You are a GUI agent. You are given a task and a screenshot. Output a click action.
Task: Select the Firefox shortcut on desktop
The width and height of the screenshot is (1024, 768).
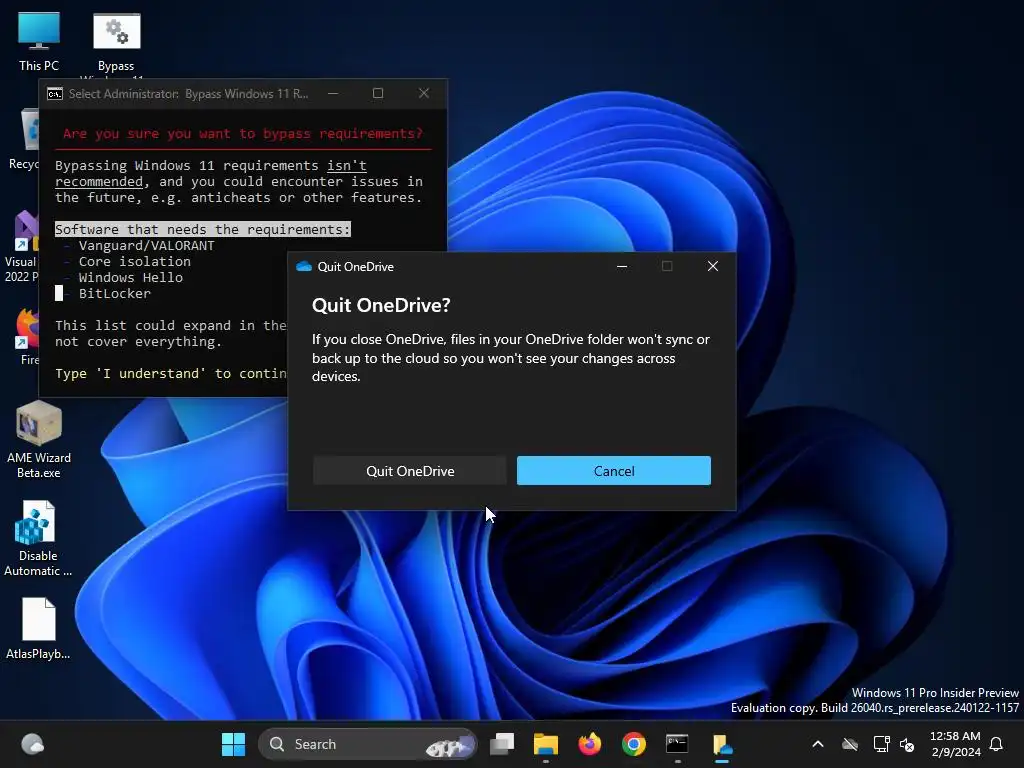[27, 336]
